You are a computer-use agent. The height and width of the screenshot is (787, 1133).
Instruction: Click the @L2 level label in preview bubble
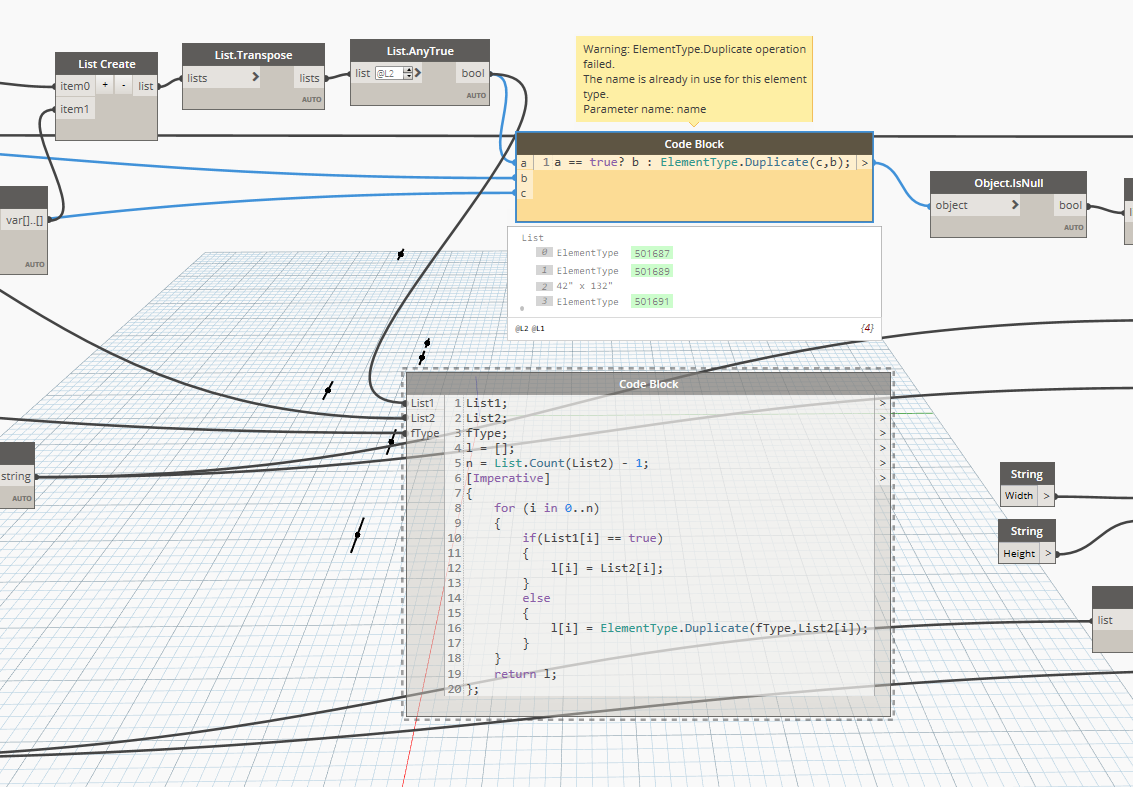521,328
